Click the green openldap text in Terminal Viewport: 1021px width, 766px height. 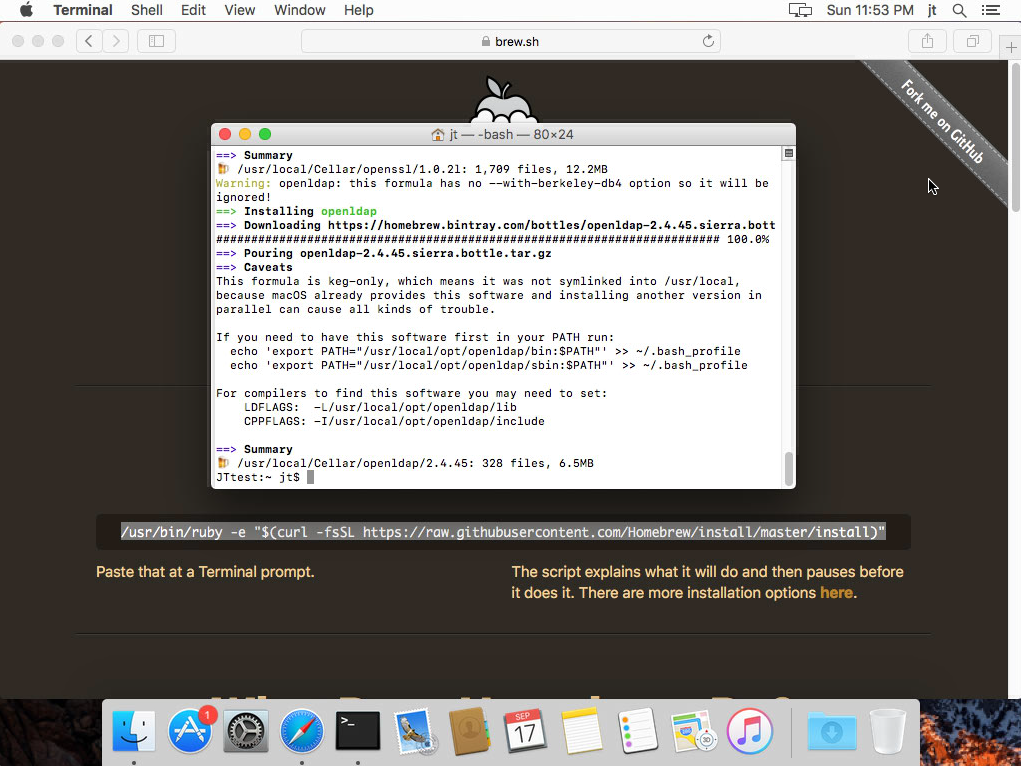coord(348,211)
